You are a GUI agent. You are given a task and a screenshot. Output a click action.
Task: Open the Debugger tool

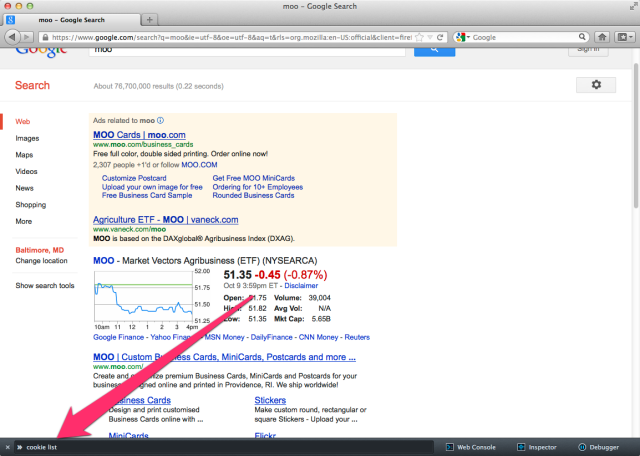click(598, 447)
